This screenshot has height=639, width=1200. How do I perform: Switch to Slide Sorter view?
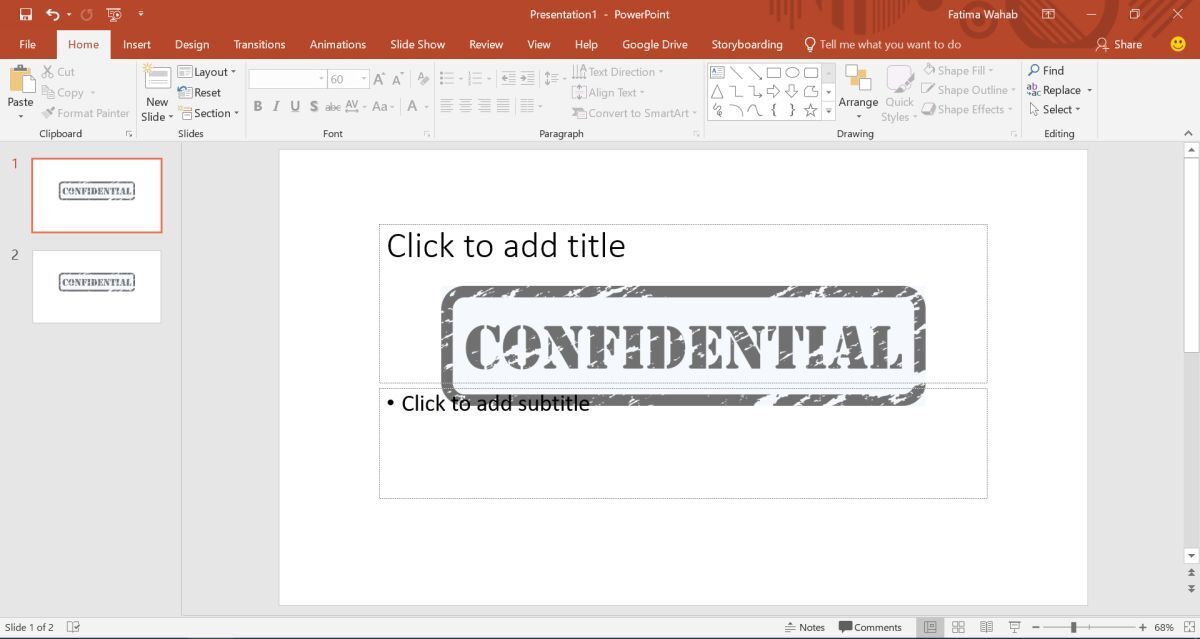pos(958,627)
